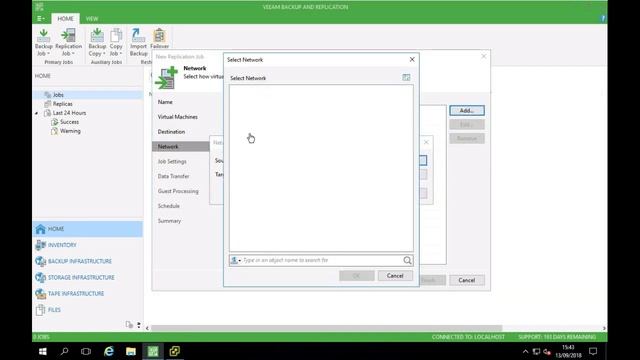Open File Explorer from taskbar
640x360 pixels.
click(131, 351)
